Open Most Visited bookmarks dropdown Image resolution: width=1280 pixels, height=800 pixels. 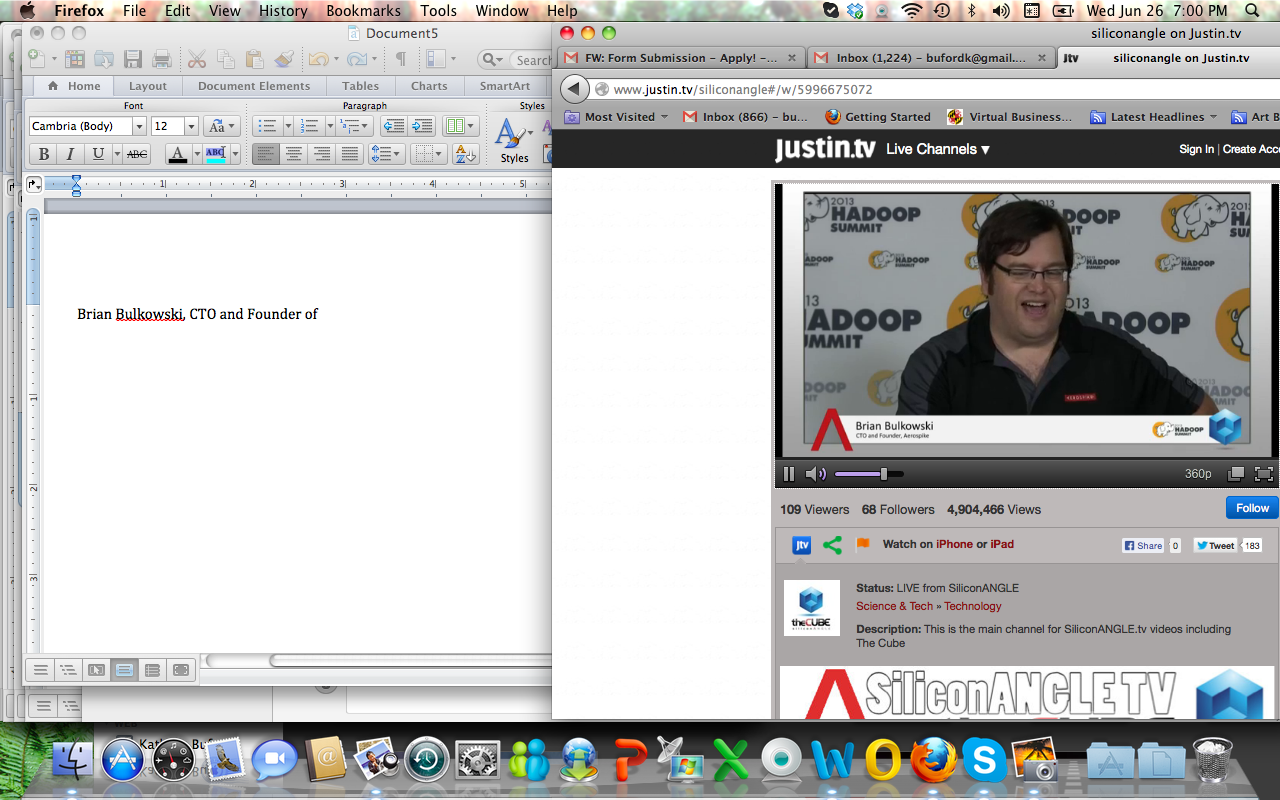617,117
